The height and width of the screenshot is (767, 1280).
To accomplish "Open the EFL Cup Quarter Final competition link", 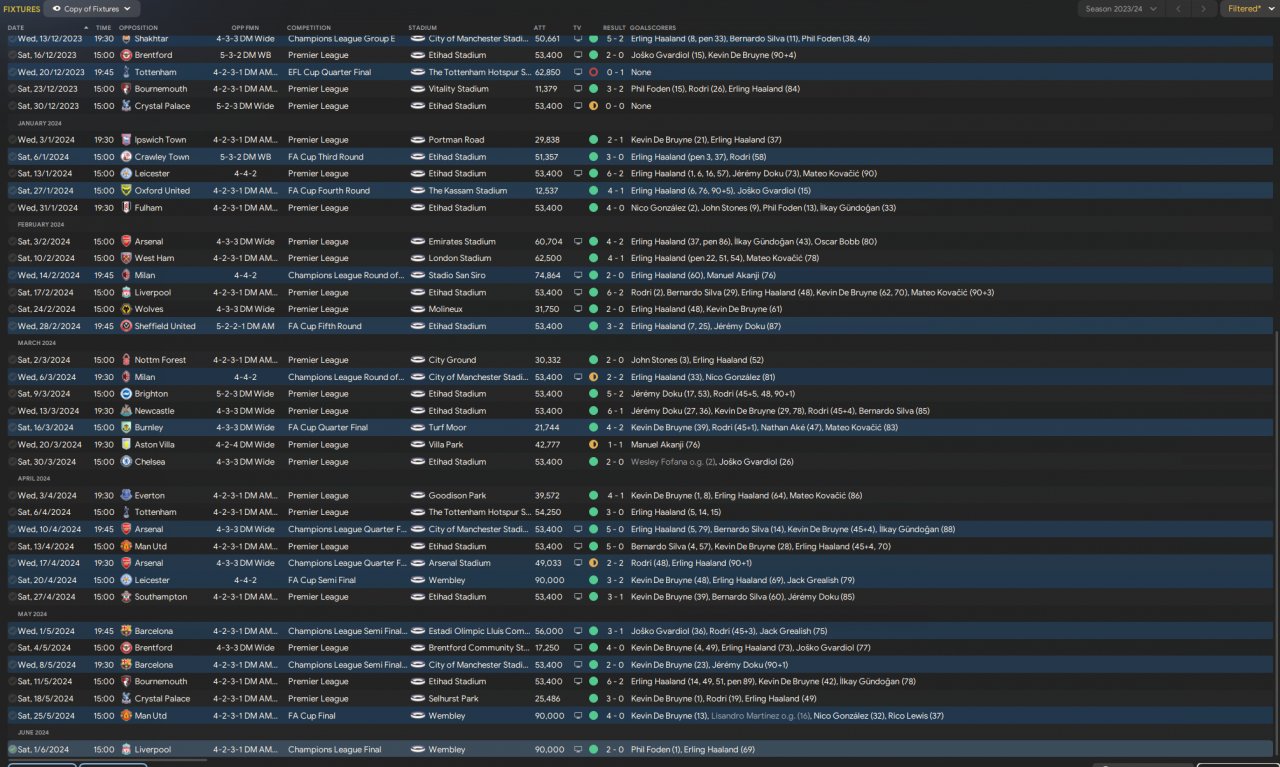I will point(329,73).
